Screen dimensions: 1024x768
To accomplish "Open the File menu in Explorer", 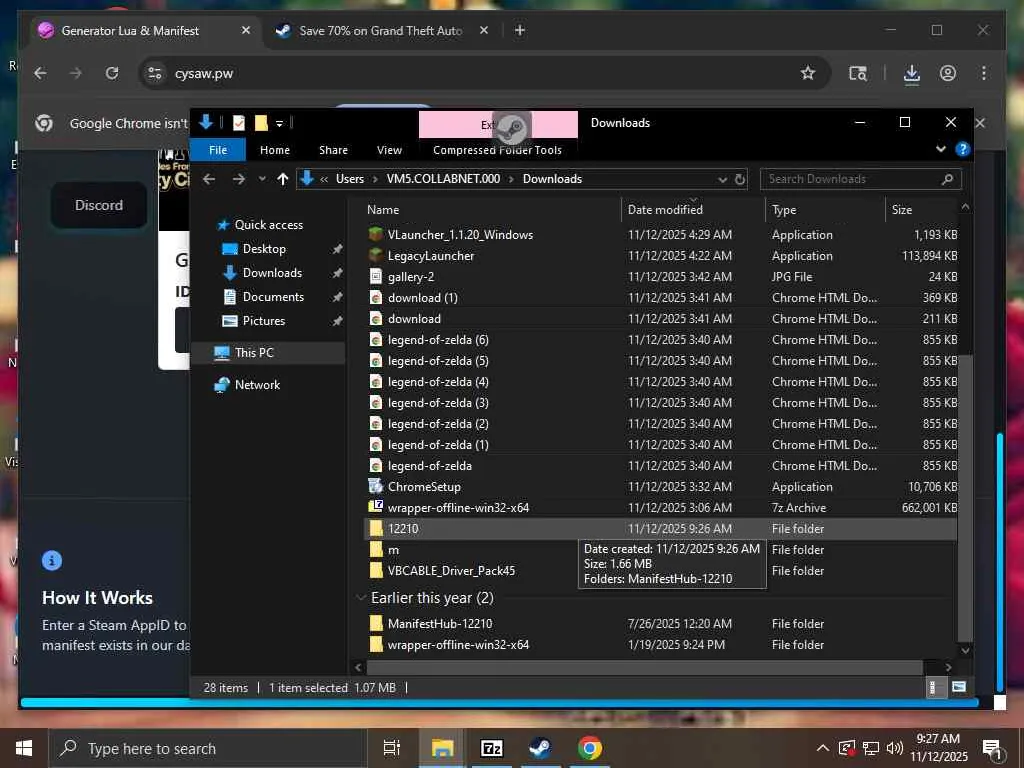I will click(x=217, y=150).
